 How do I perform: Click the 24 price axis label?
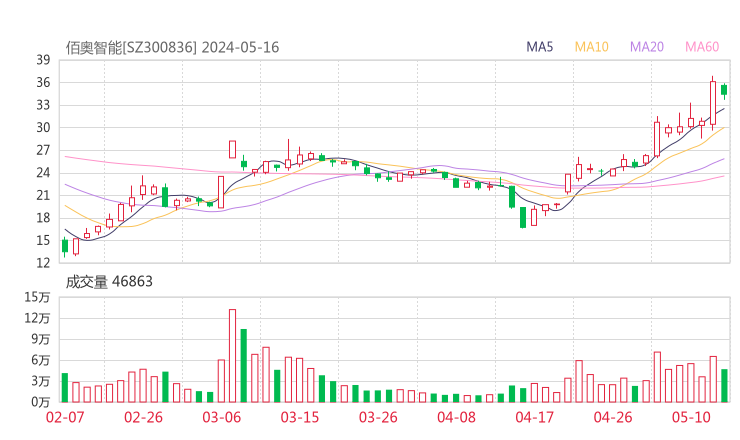pyautogui.click(x=43, y=173)
